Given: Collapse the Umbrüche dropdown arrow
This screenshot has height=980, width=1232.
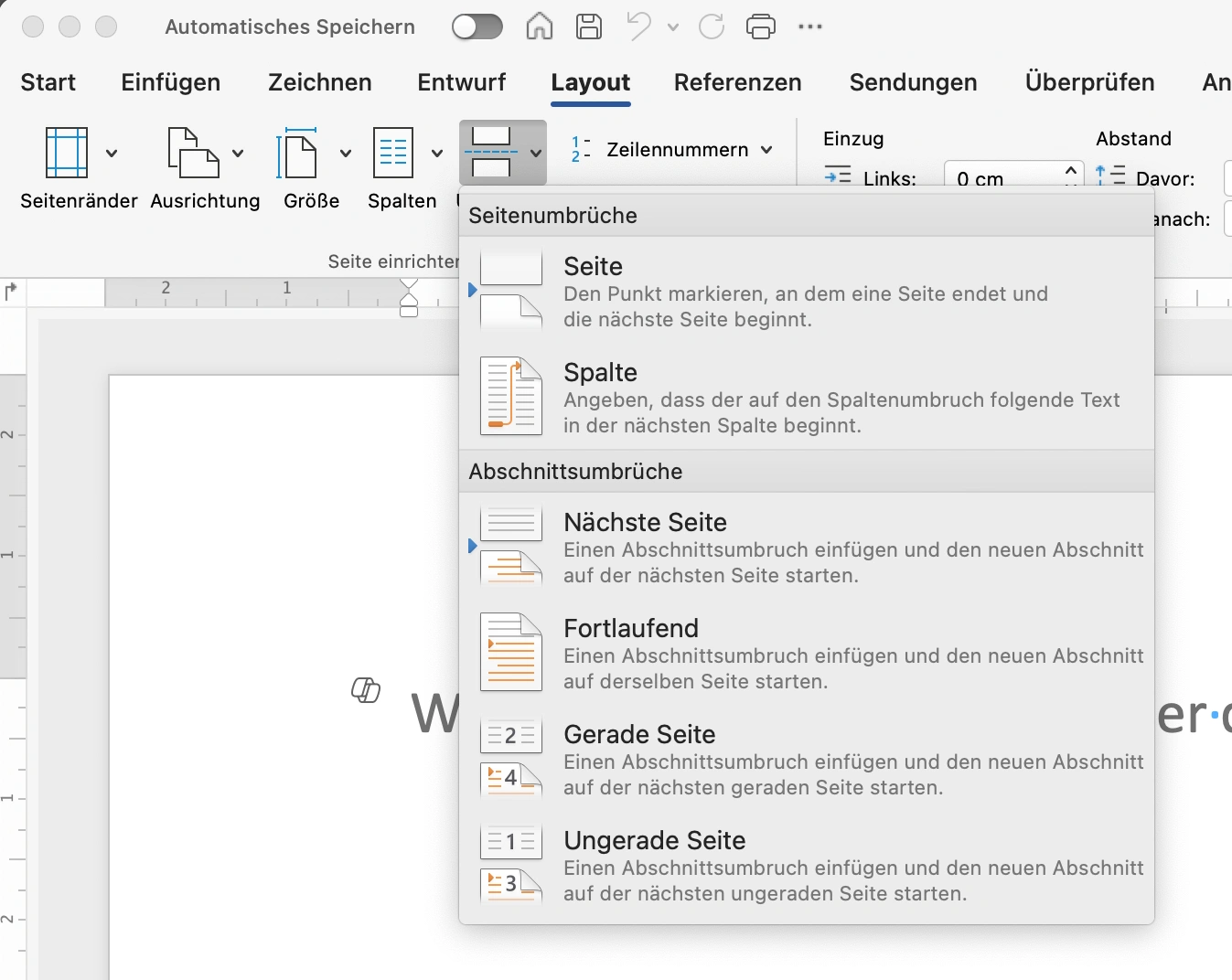Looking at the screenshot, I should [x=536, y=153].
